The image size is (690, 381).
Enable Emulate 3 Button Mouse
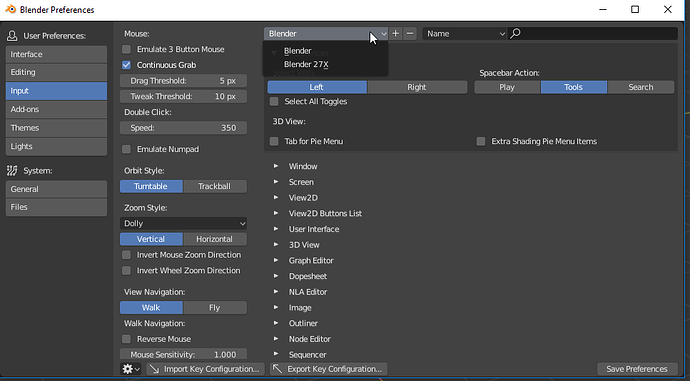pyautogui.click(x=126, y=49)
